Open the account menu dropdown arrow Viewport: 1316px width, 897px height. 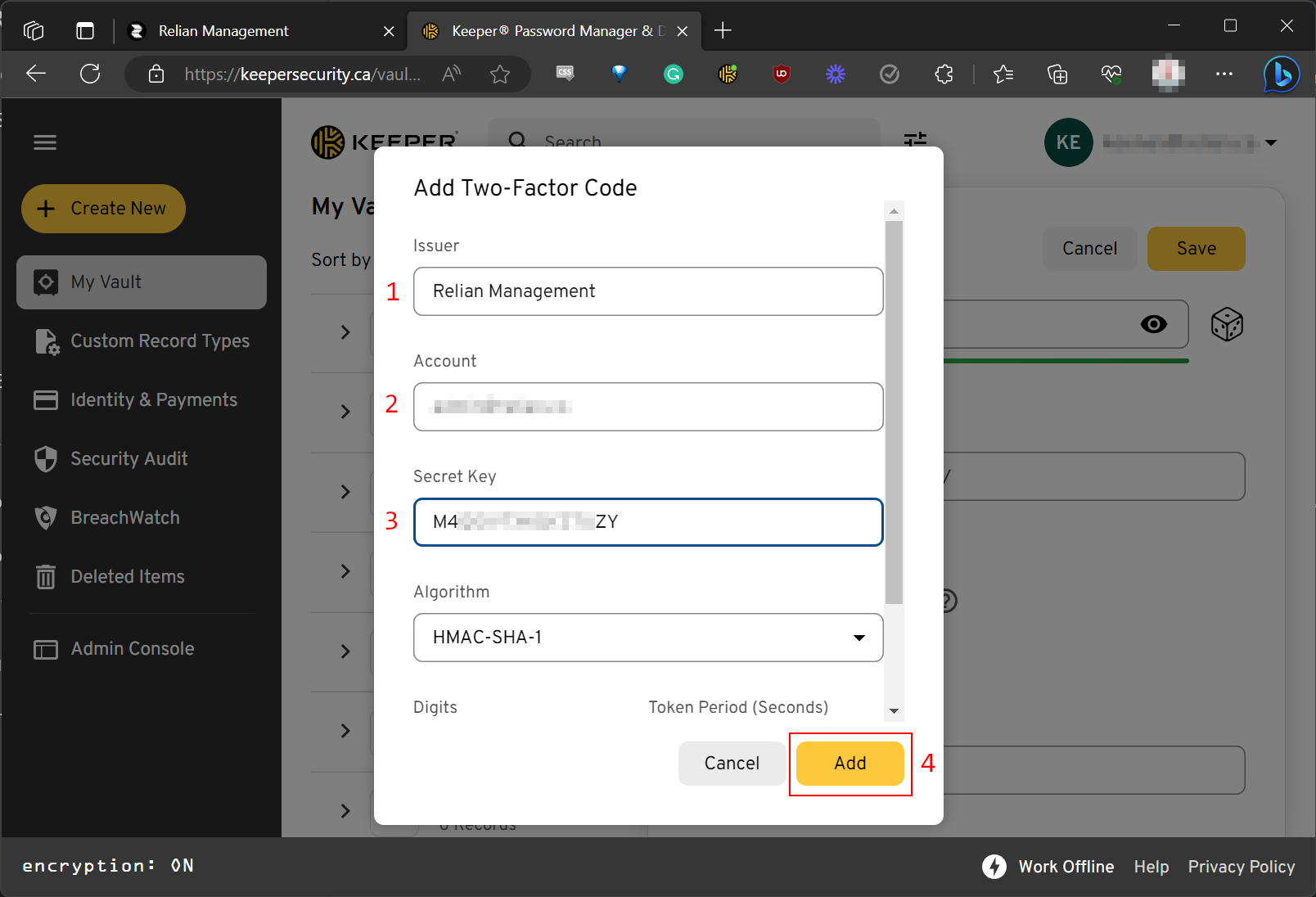[x=1271, y=142]
